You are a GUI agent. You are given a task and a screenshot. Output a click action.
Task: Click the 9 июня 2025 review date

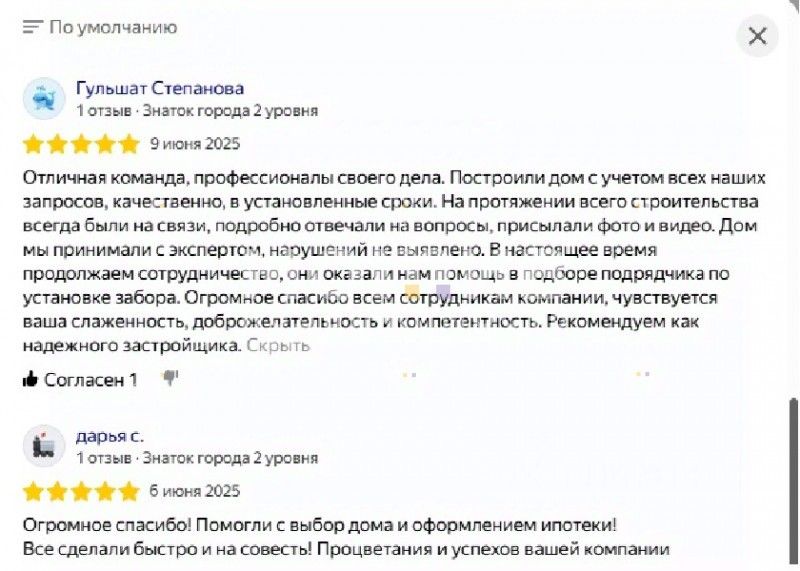pos(195,143)
